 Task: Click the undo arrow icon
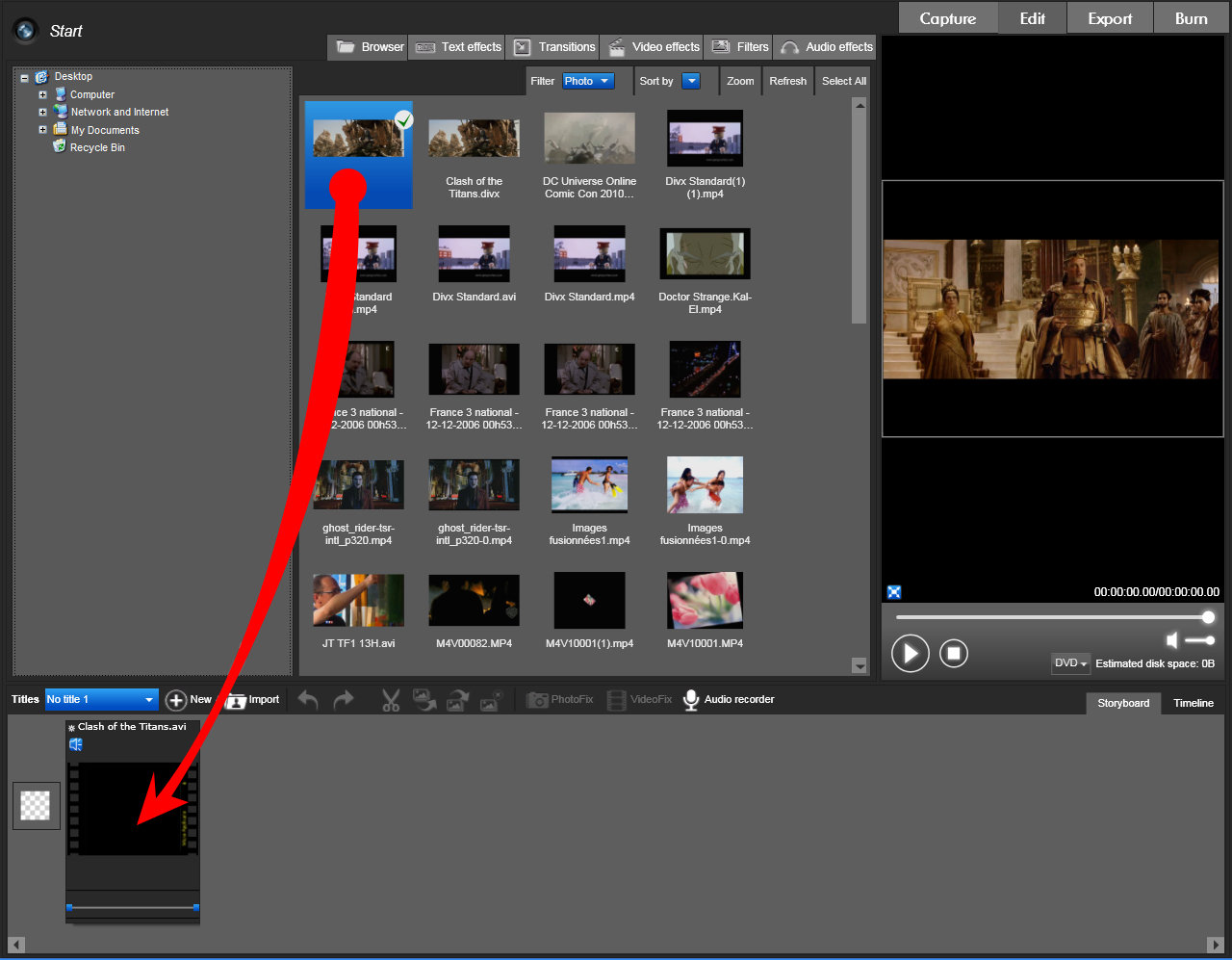pos(308,700)
